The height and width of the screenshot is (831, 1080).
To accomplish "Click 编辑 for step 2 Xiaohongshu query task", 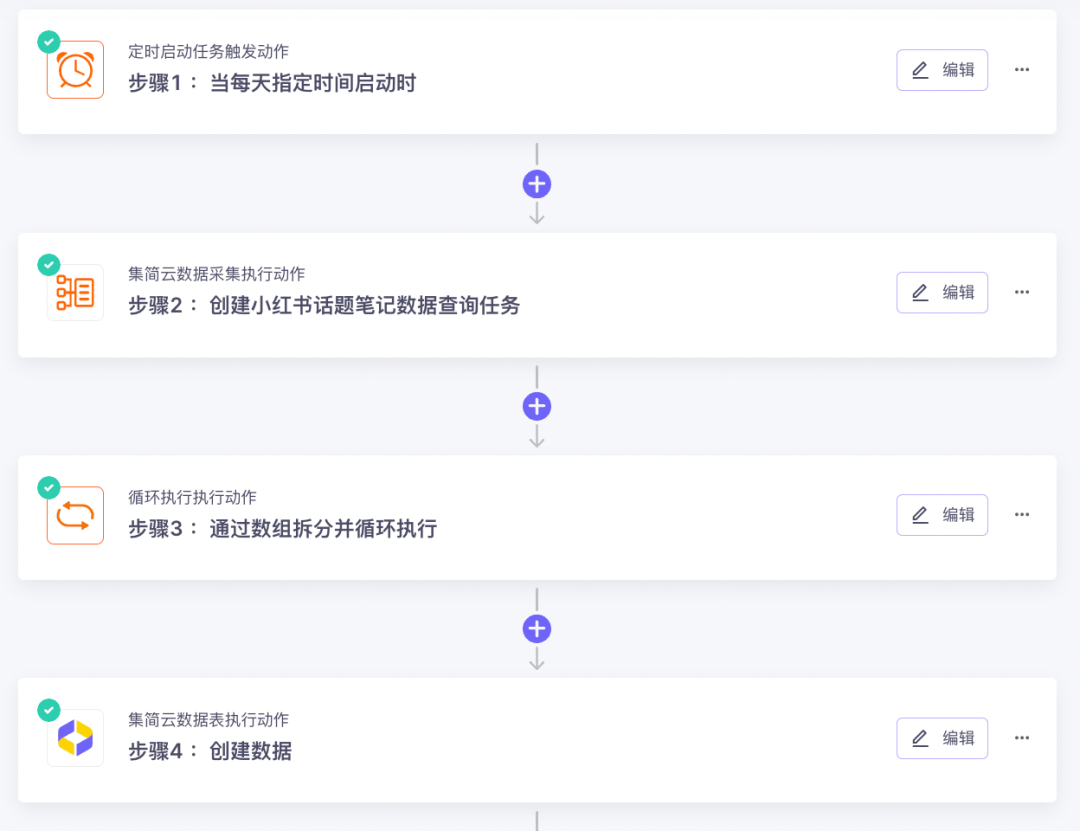I will [x=942, y=292].
